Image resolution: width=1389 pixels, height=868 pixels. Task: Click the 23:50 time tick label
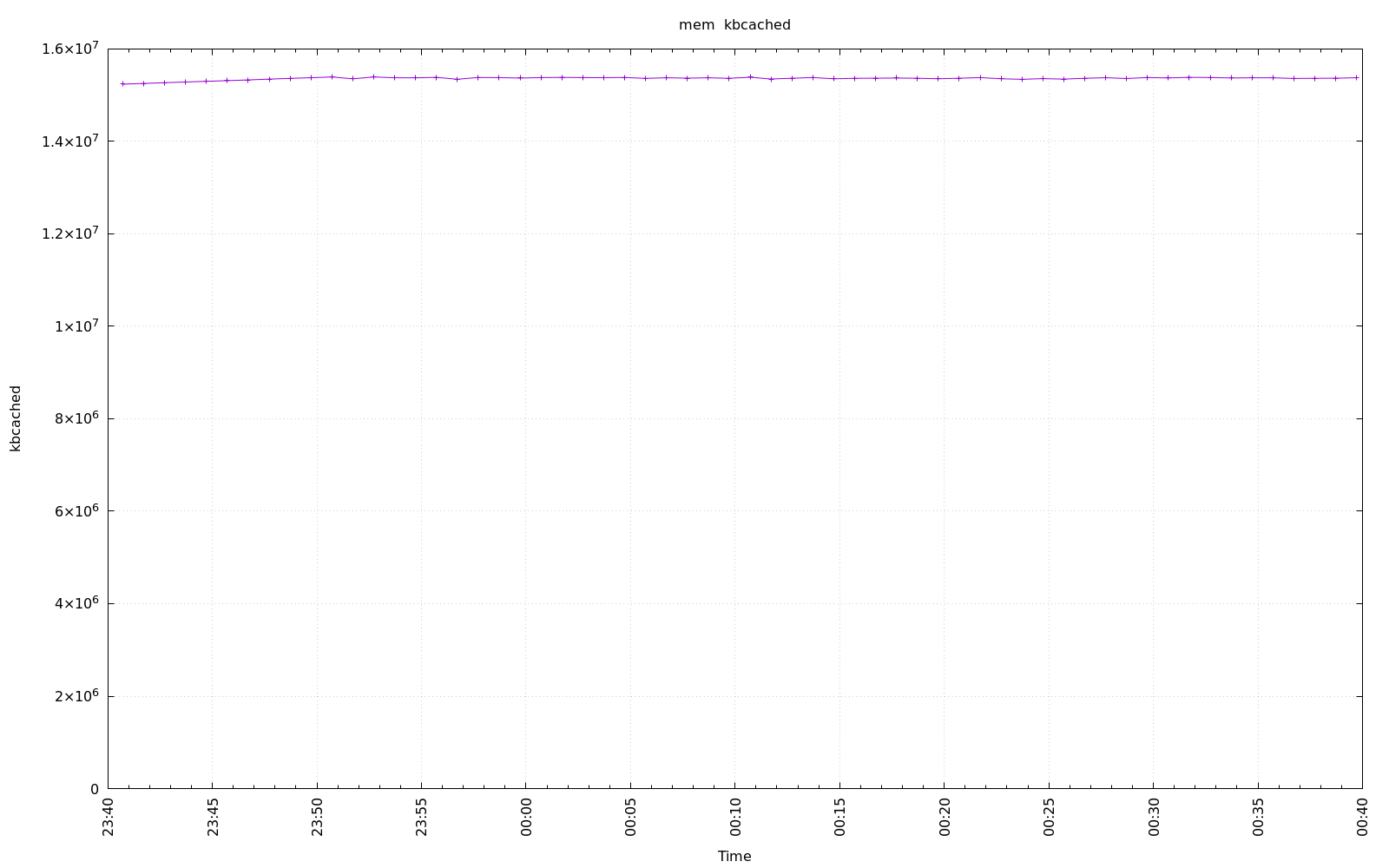317,818
